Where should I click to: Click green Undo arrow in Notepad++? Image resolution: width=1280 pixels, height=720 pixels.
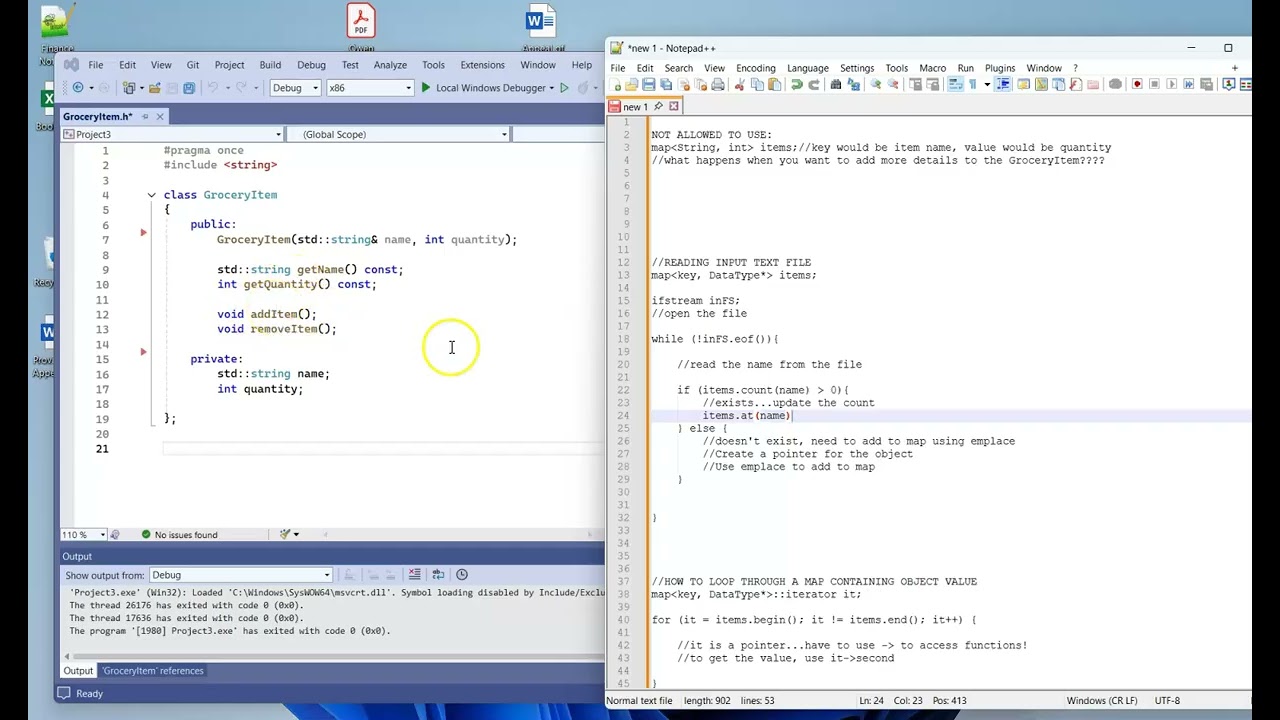click(x=796, y=85)
